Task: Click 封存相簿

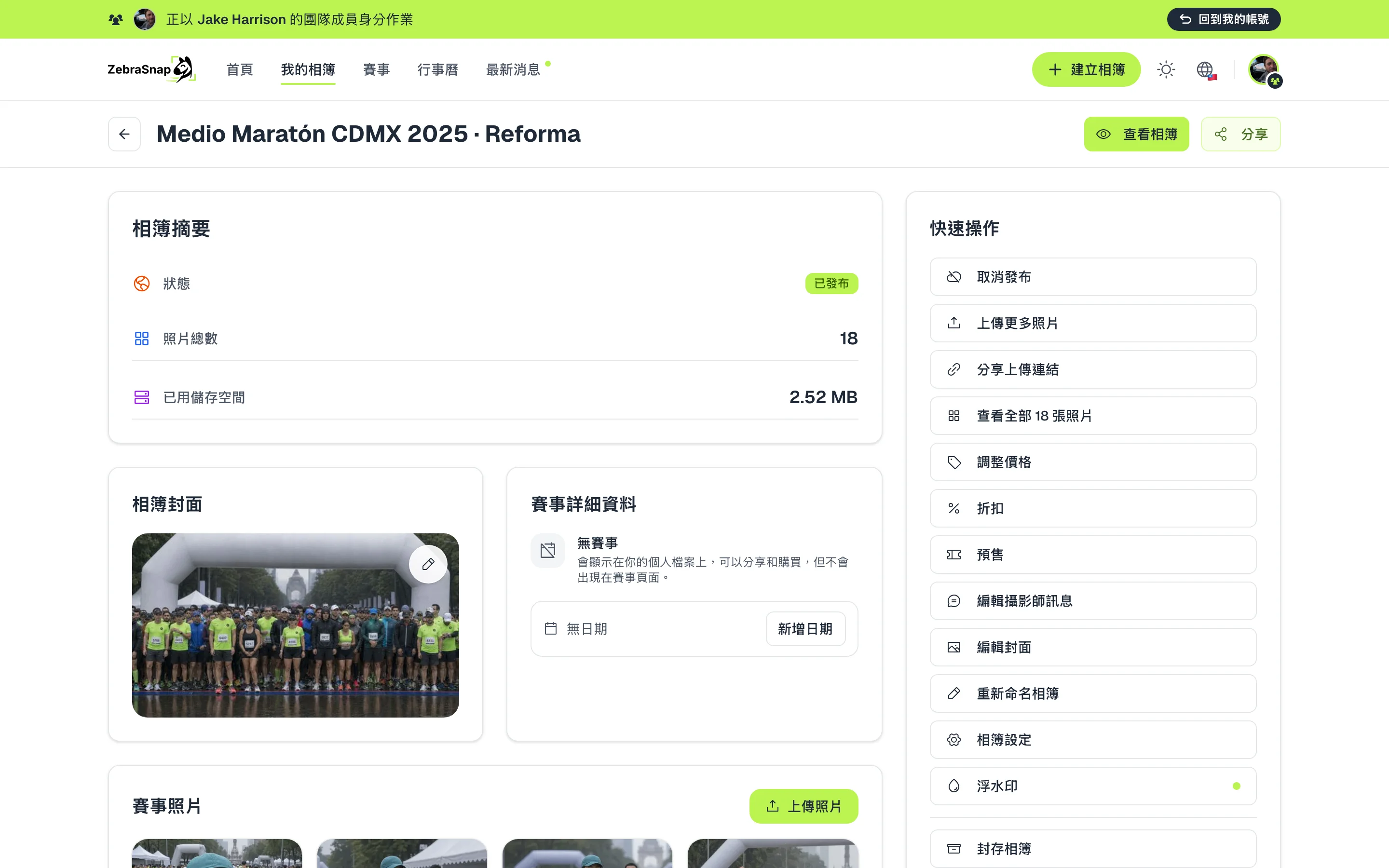Action: (x=1093, y=849)
